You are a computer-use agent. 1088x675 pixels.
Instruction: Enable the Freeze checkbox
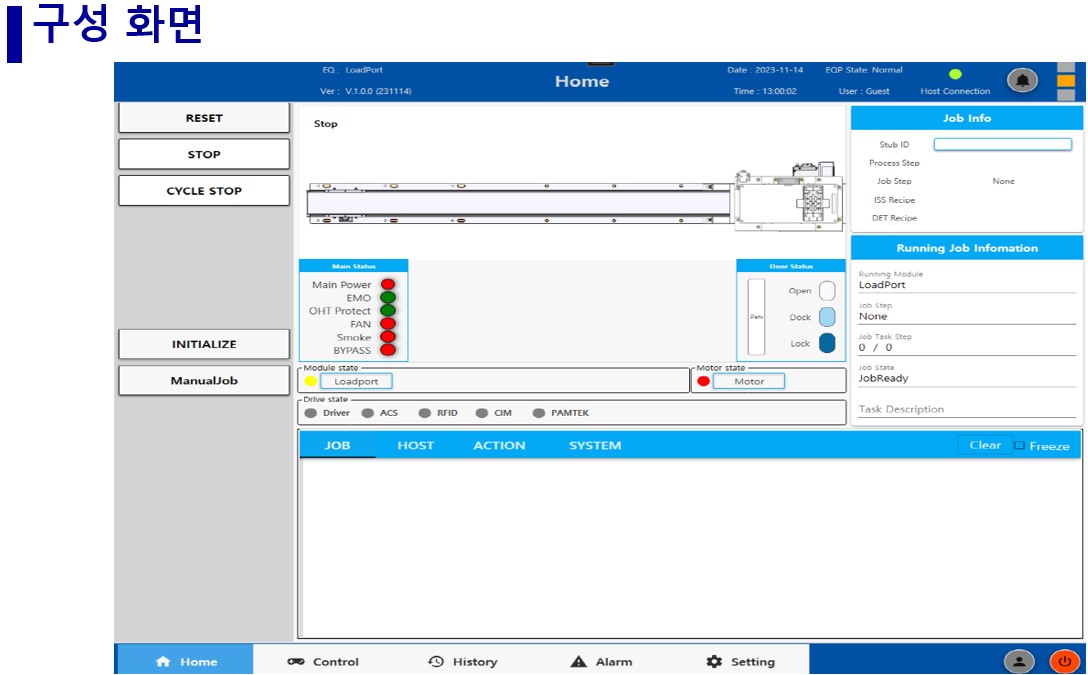coord(1019,446)
